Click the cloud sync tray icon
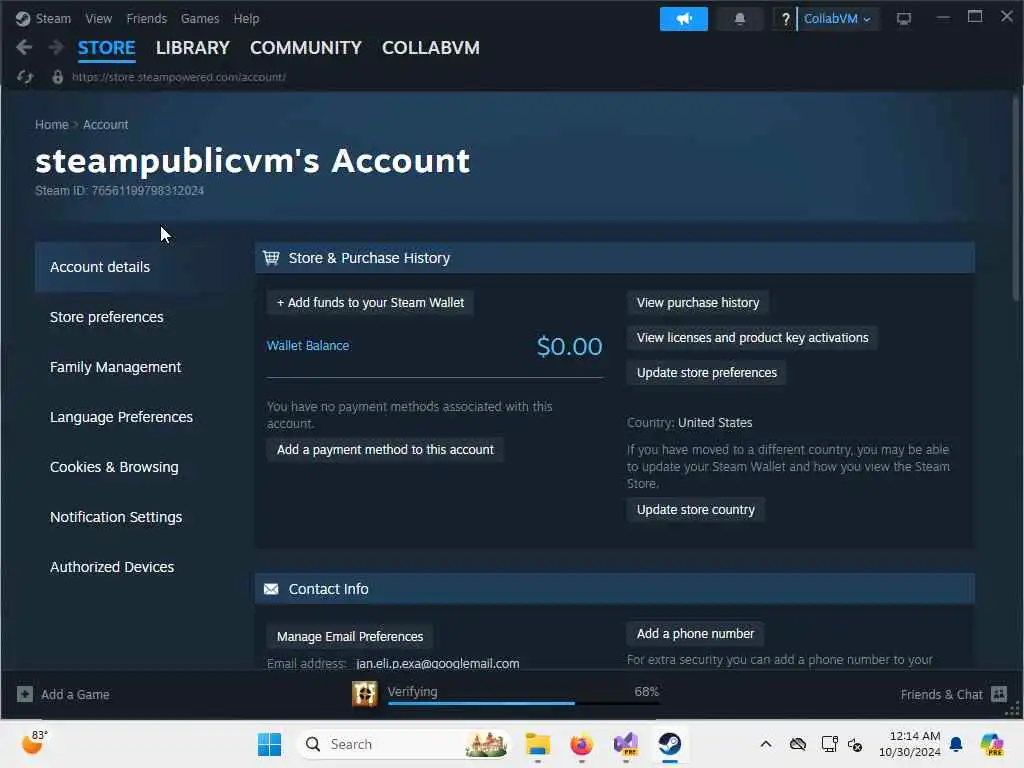Screen dimensions: 1024x768 tap(797, 744)
